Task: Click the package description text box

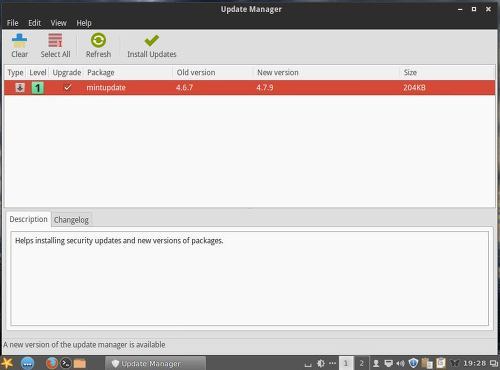Action: coord(249,278)
